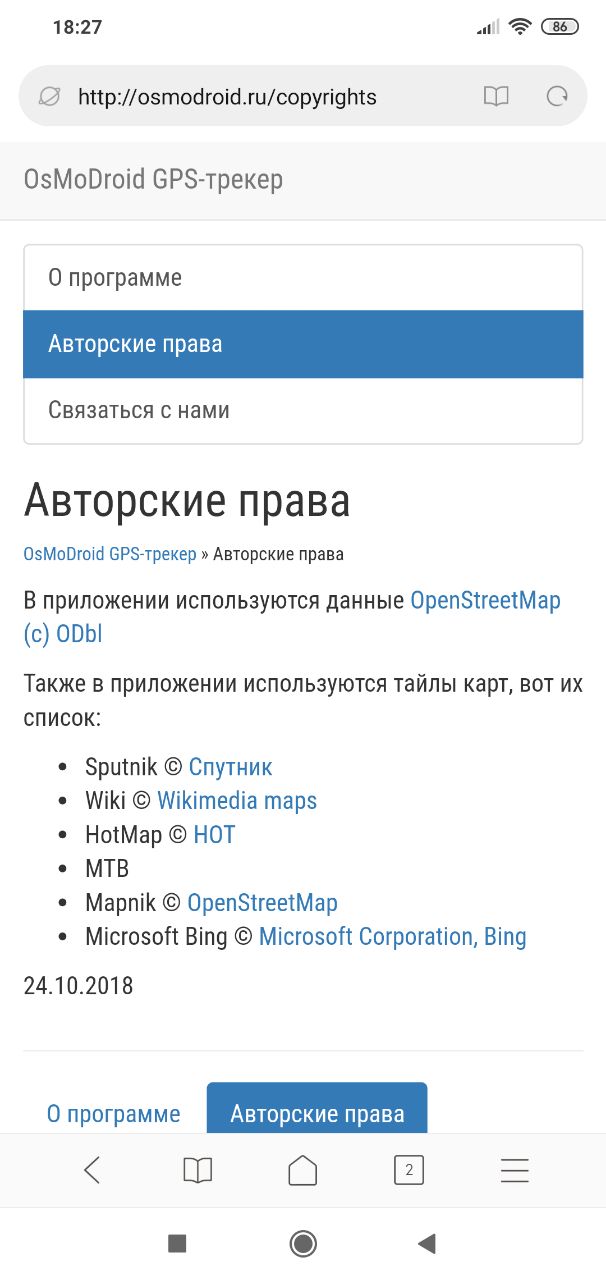Tap the Wi-Fi status icon
Image resolution: width=606 pixels, height=1280 pixels.
519,27
